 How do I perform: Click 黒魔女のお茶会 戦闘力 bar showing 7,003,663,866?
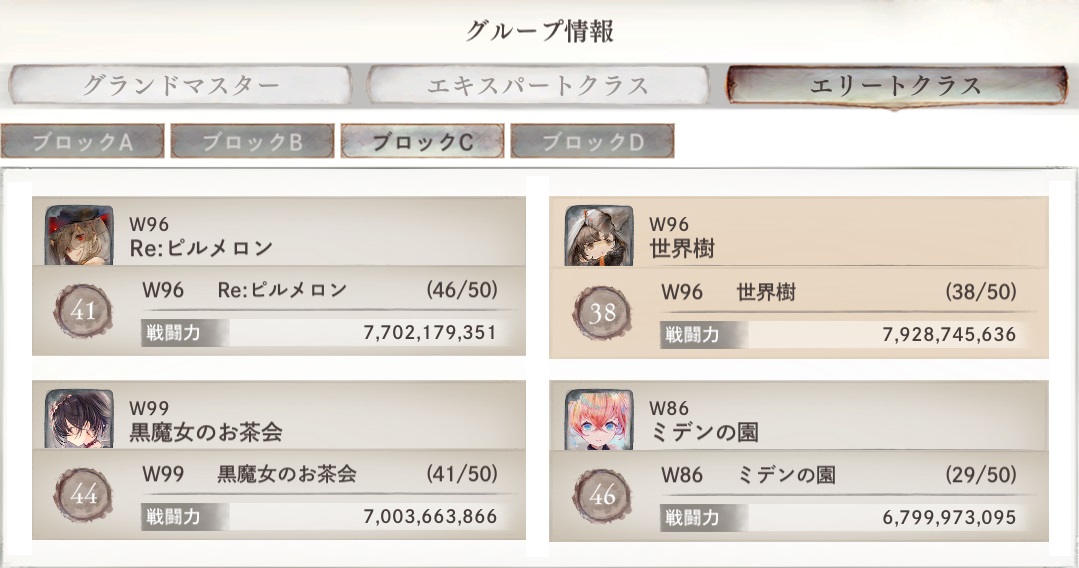point(320,517)
